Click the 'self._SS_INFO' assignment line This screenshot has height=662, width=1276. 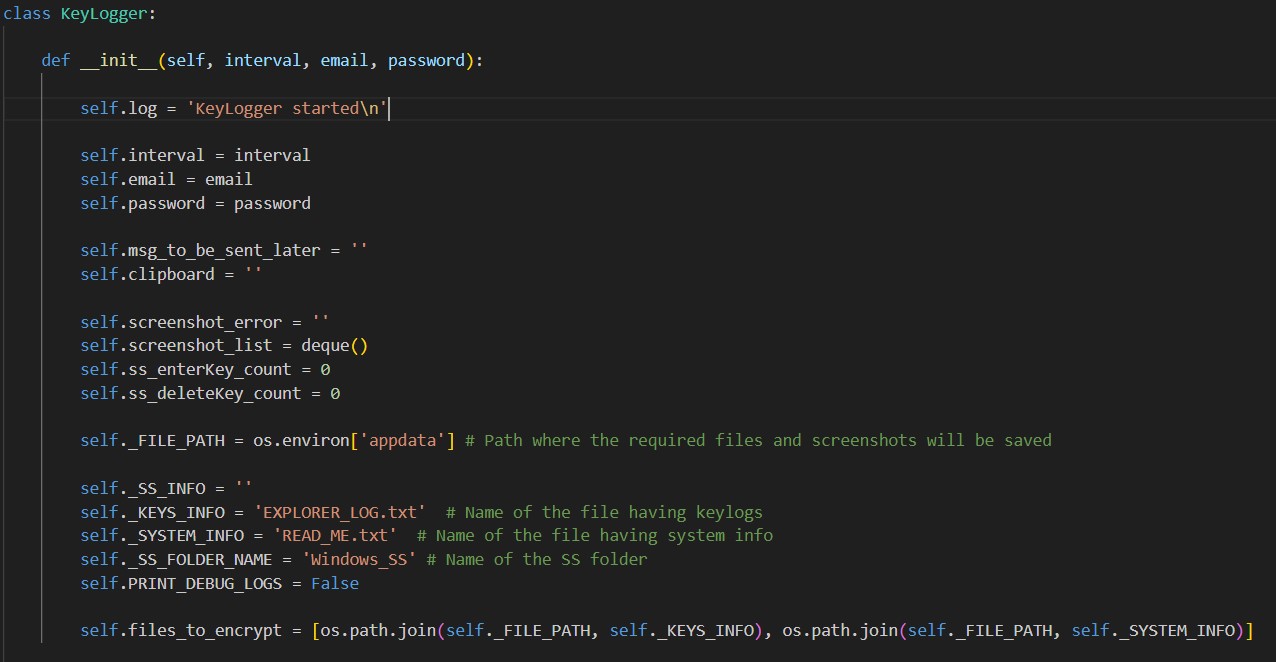click(166, 488)
